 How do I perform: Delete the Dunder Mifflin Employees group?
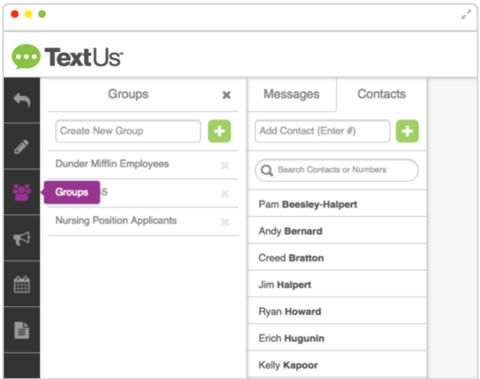[225, 165]
